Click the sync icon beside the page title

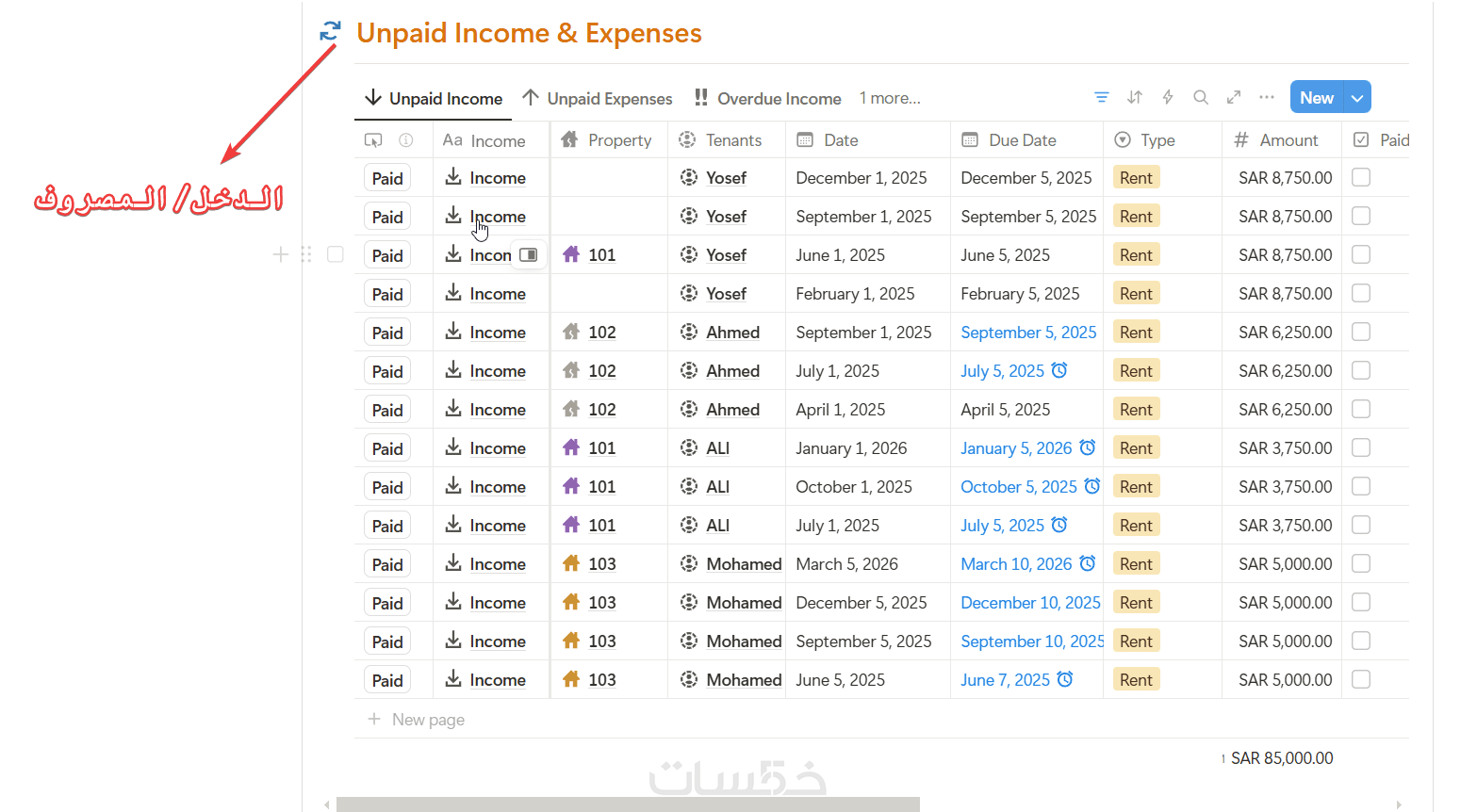click(x=330, y=31)
